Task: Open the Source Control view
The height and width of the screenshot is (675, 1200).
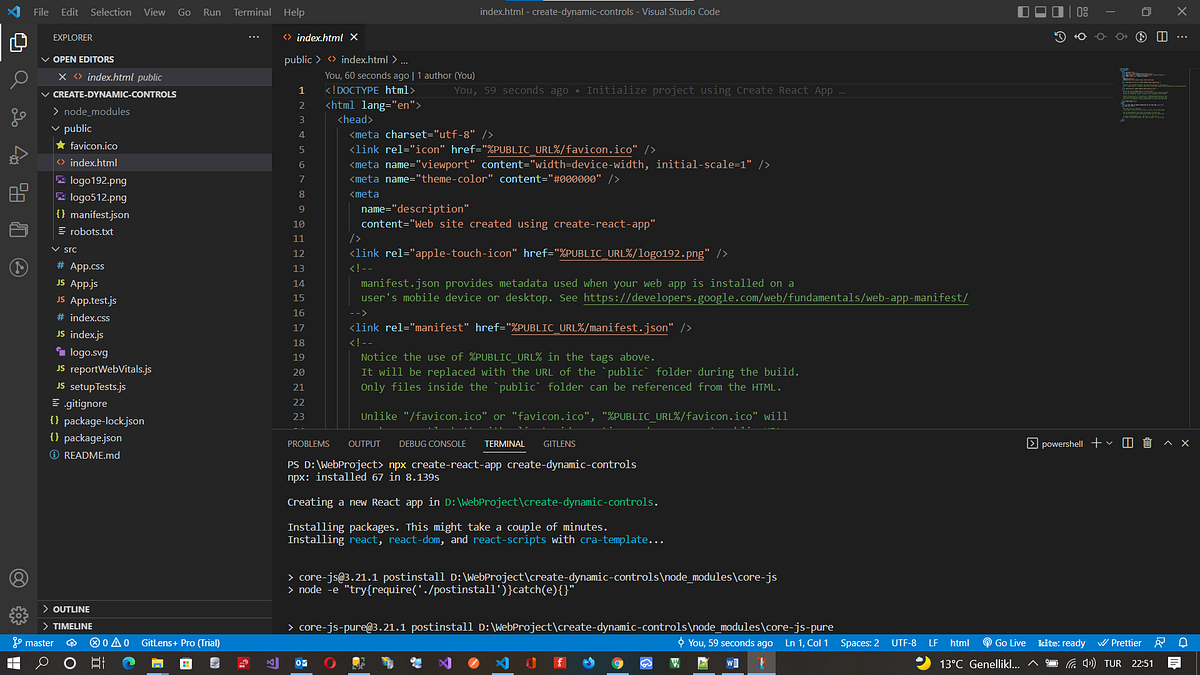Action: [18, 118]
